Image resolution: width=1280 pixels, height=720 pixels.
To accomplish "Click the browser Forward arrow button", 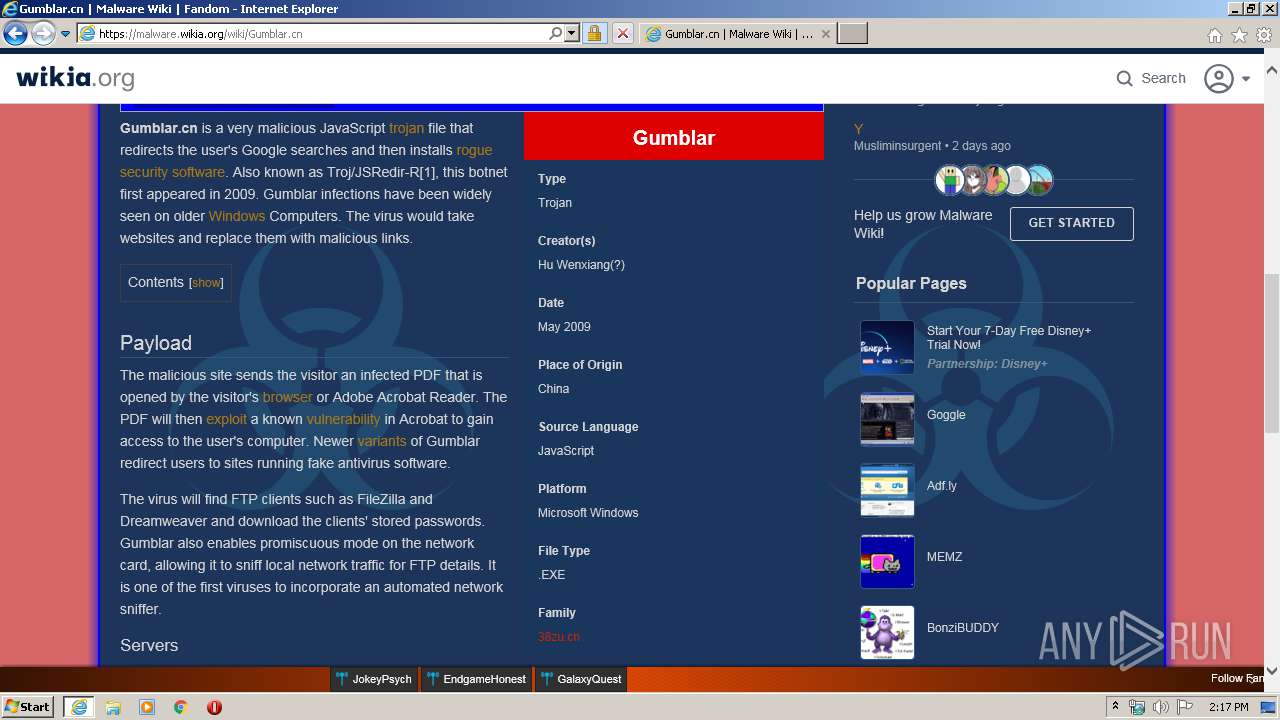I will (x=43, y=34).
